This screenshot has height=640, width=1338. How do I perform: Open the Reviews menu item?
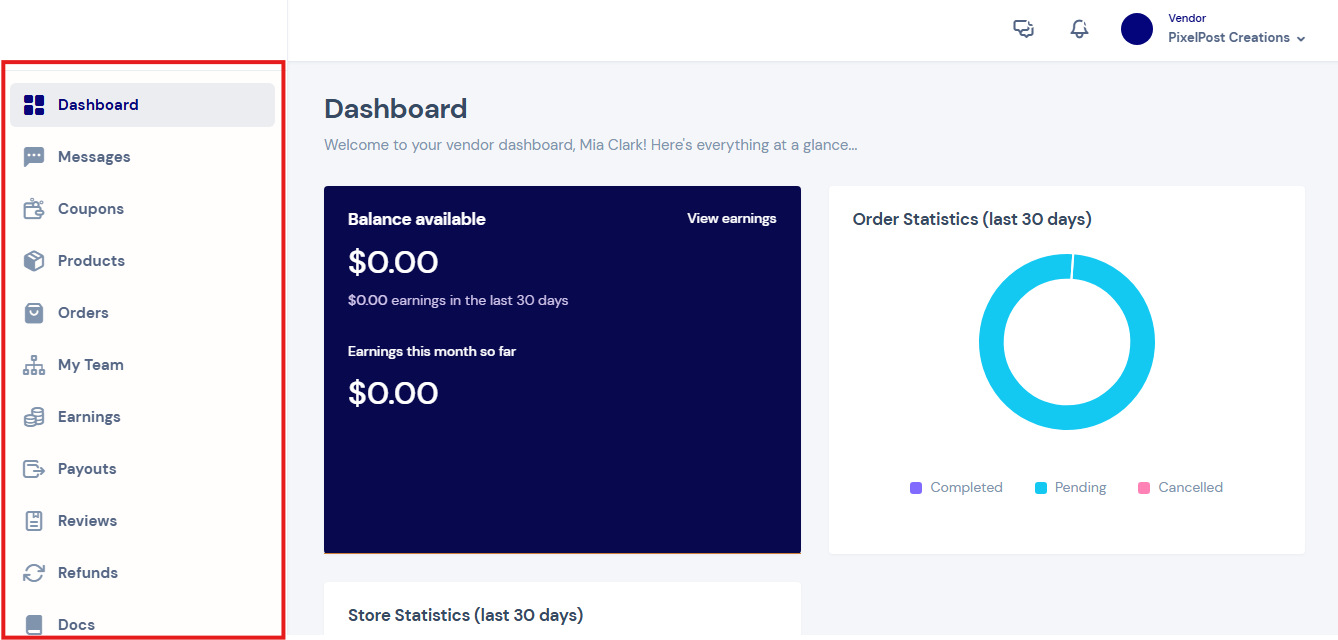point(142,521)
